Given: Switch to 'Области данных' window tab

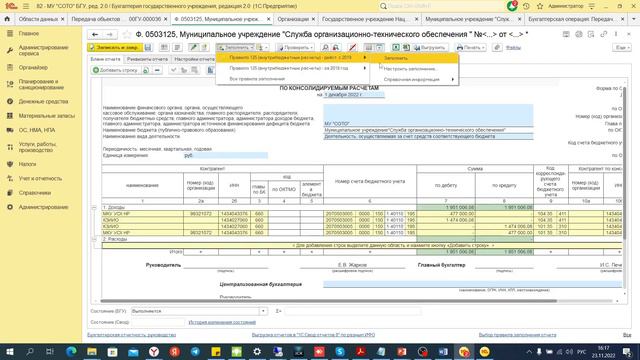Looking at the screenshot, I should click(x=38, y=19).
